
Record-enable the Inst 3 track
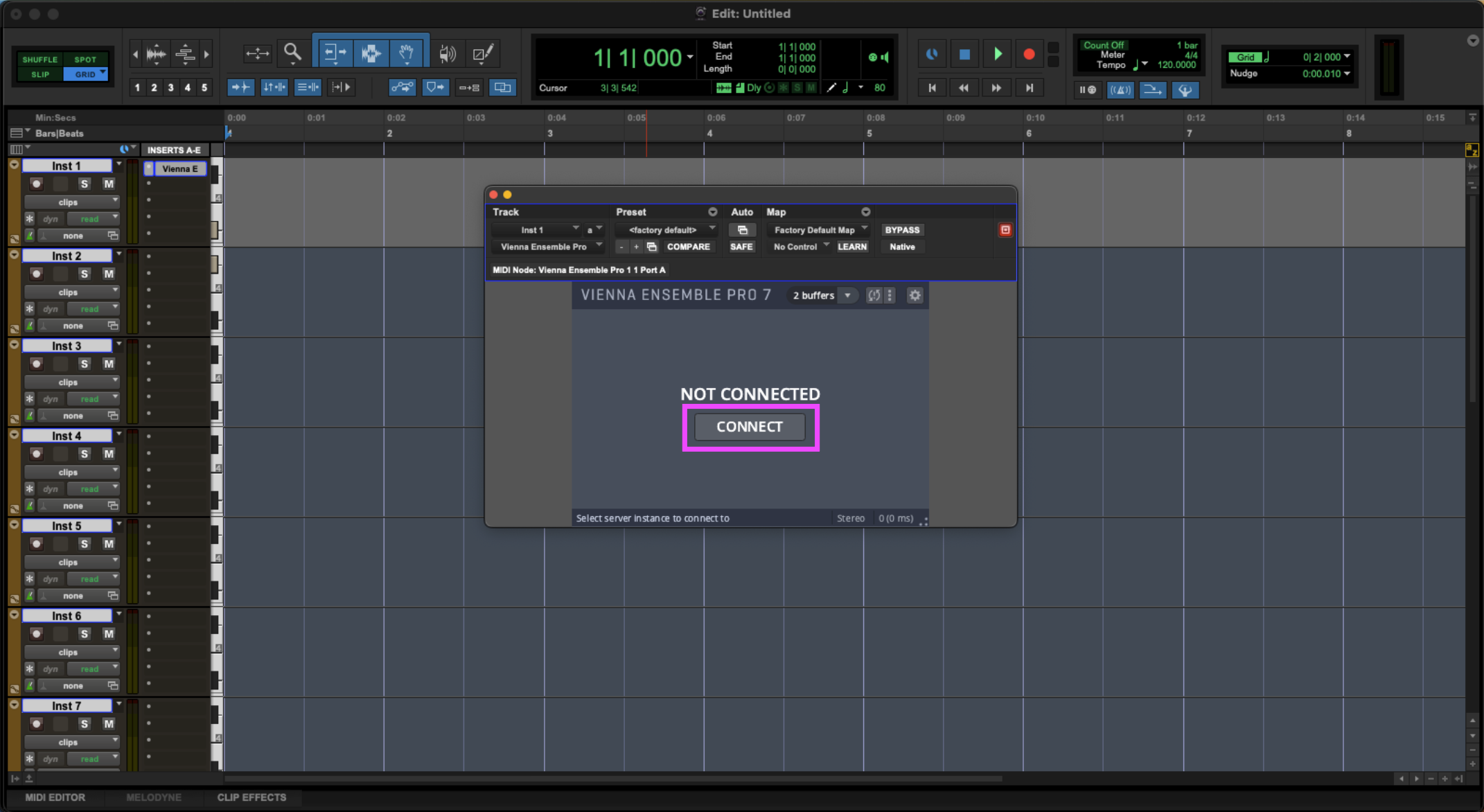pos(36,364)
